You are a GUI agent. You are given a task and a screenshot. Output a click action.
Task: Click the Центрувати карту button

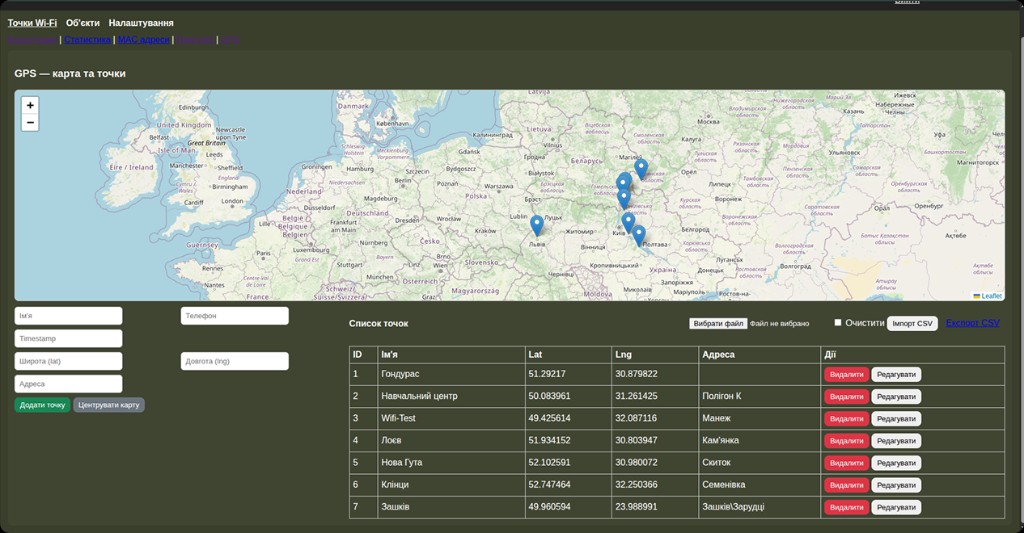point(108,405)
